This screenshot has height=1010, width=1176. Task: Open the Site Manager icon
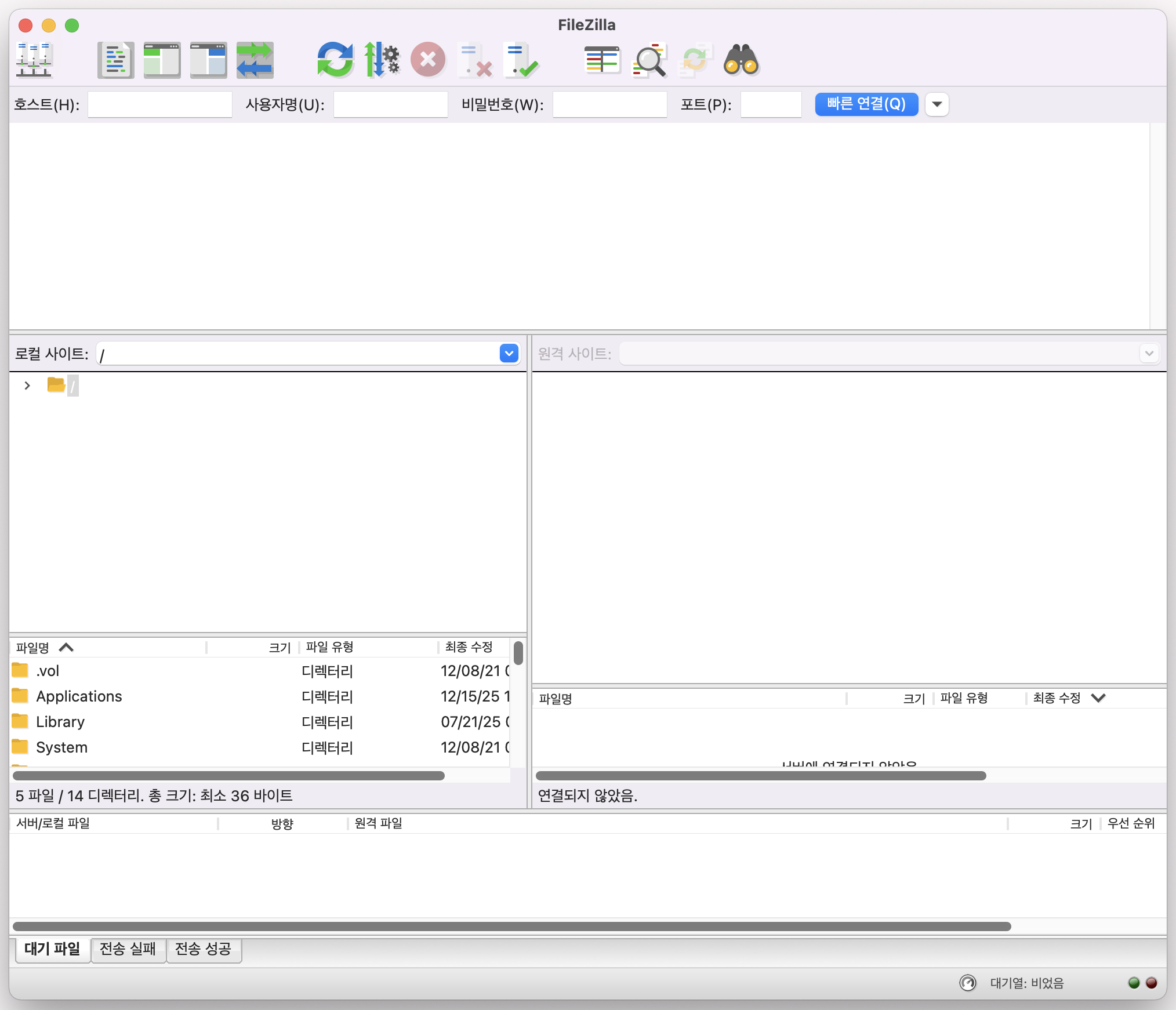[34, 60]
